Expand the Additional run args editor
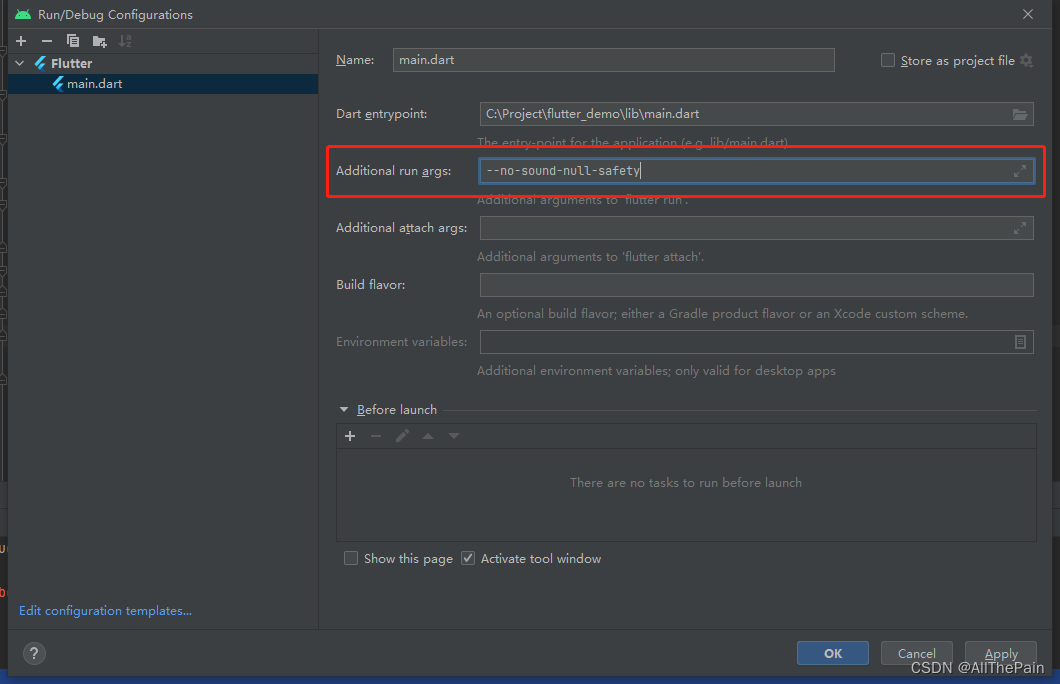 (1020, 170)
